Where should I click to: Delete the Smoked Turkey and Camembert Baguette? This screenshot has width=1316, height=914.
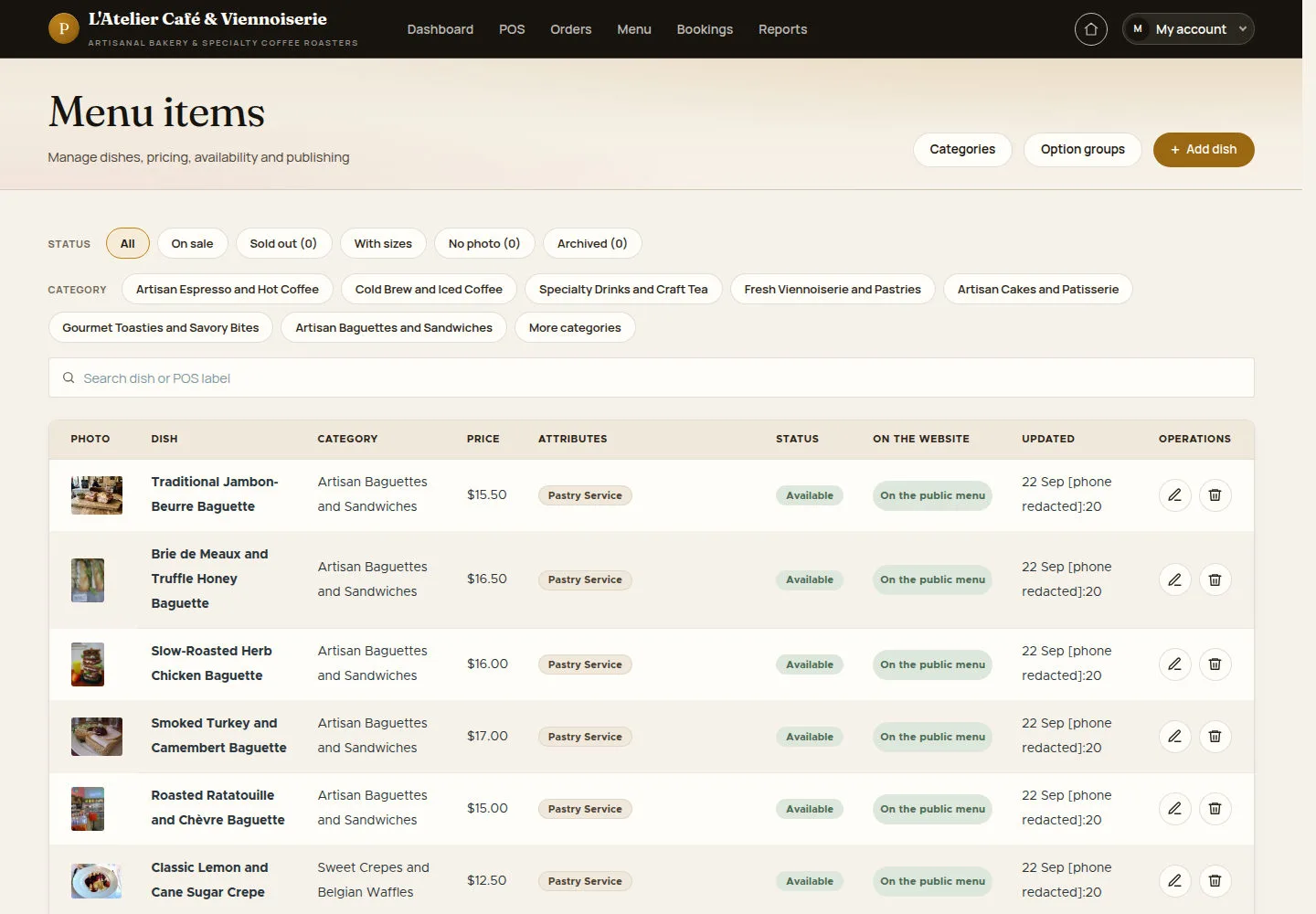tap(1215, 737)
